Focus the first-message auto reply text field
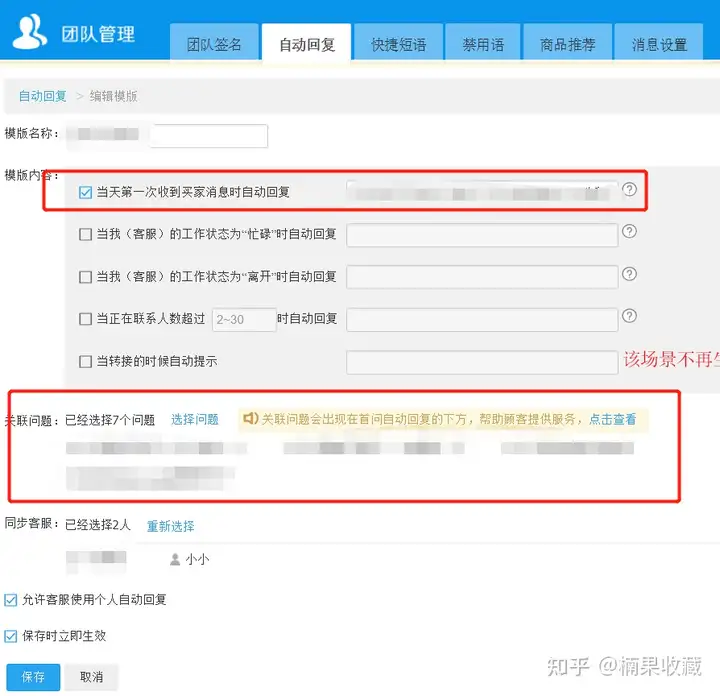 (482, 193)
